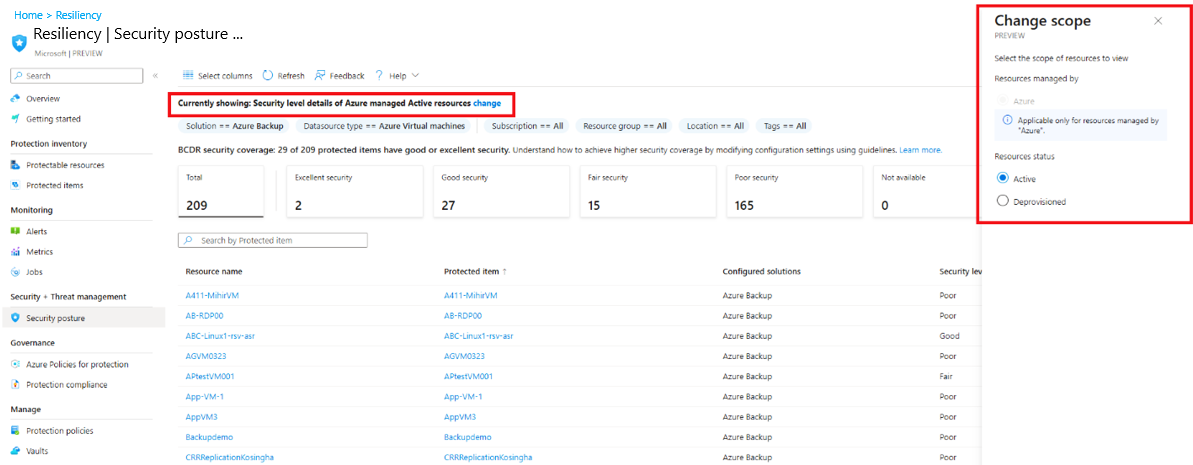The height and width of the screenshot is (465, 1193).
Task: Click Resiliency in the breadcrumb
Action: (x=78, y=14)
